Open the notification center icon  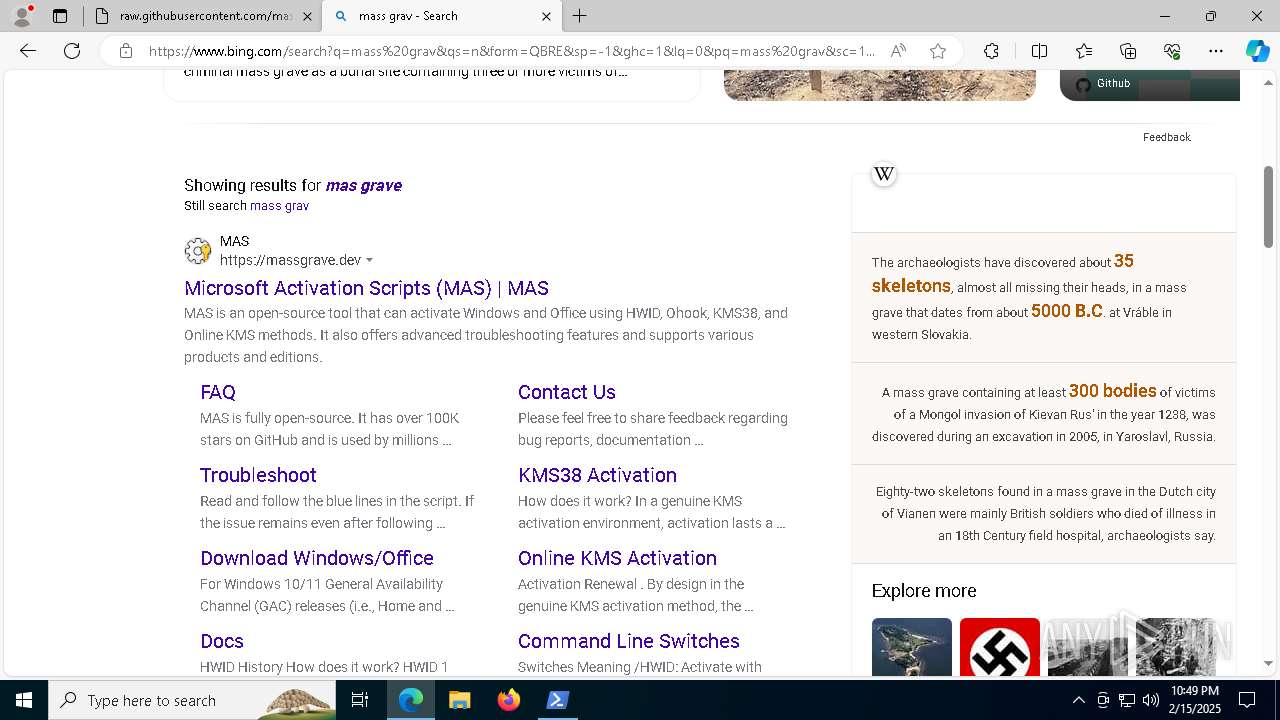1247,700
